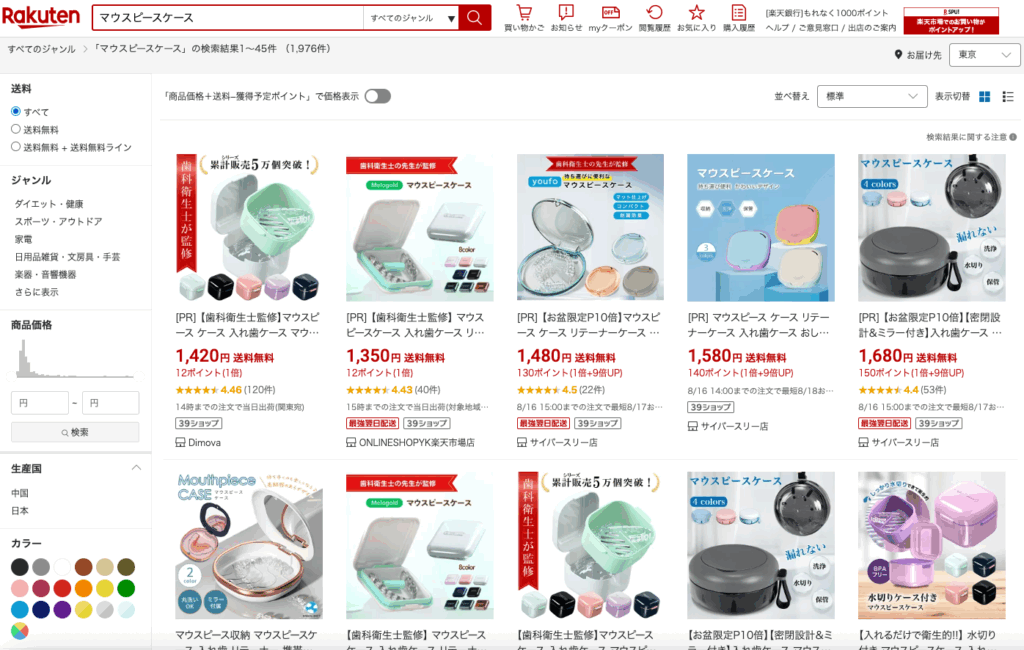The image size is (1024, 650).
Task: Click the price range 検索 button
Action: 75,432
